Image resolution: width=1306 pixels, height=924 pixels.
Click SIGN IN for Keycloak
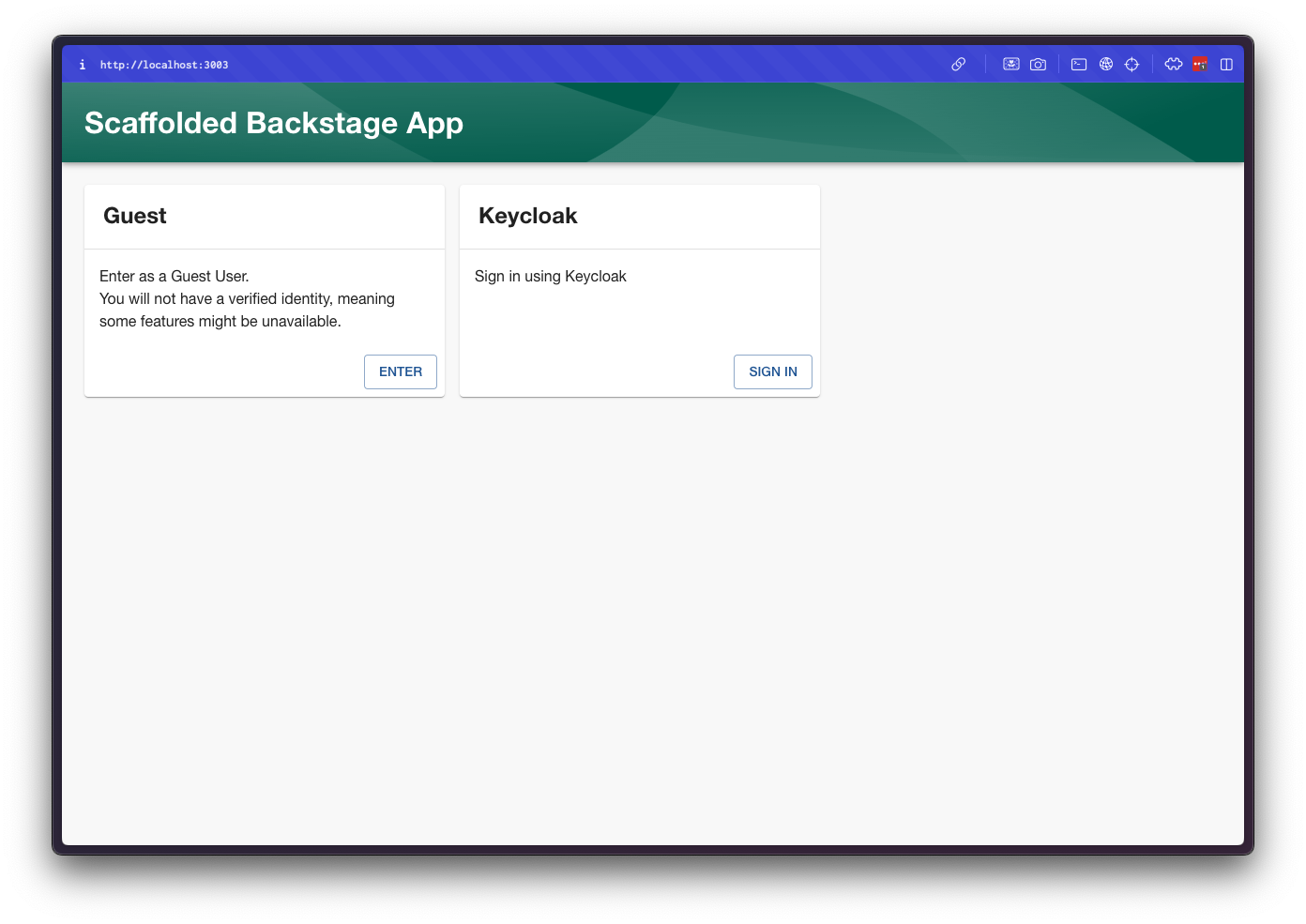[773, 371]
